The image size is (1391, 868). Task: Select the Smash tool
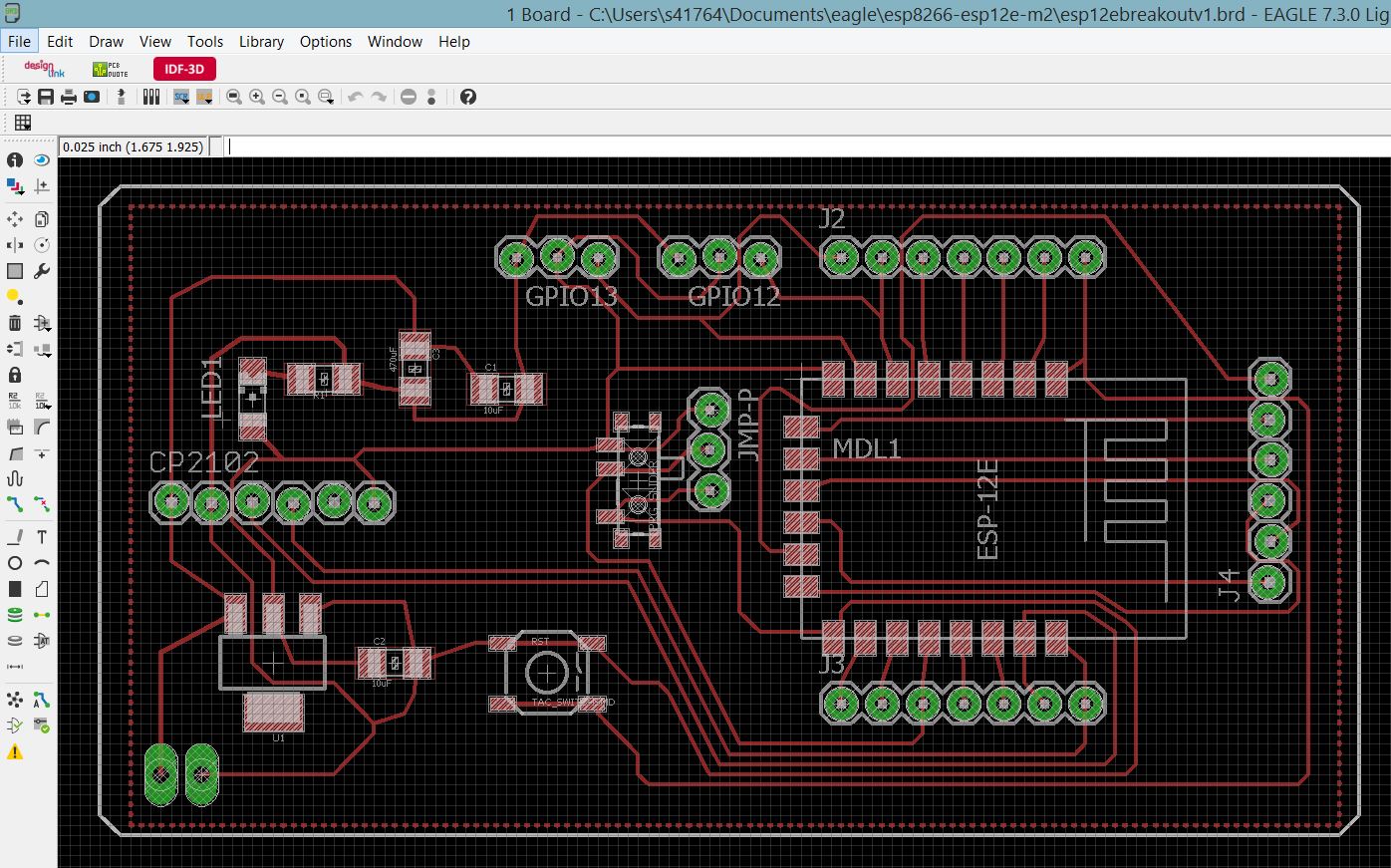click(x=15, y=427)
